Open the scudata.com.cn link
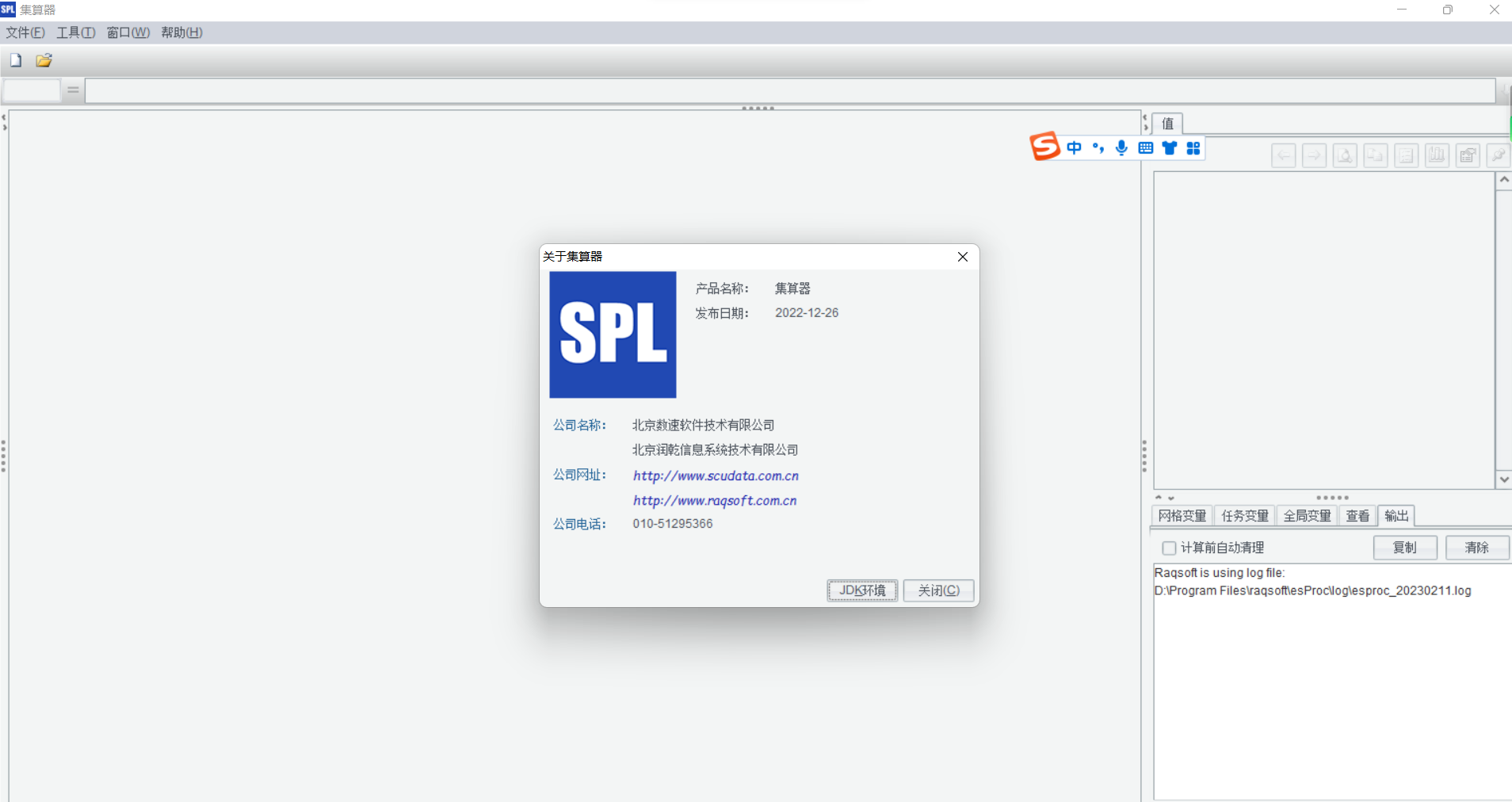 coord(716,475)
